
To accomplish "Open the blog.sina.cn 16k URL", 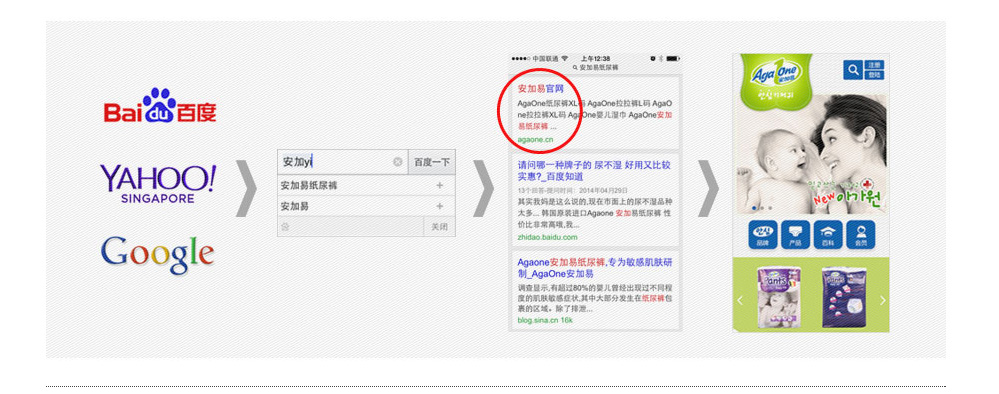I will point(545,320).
